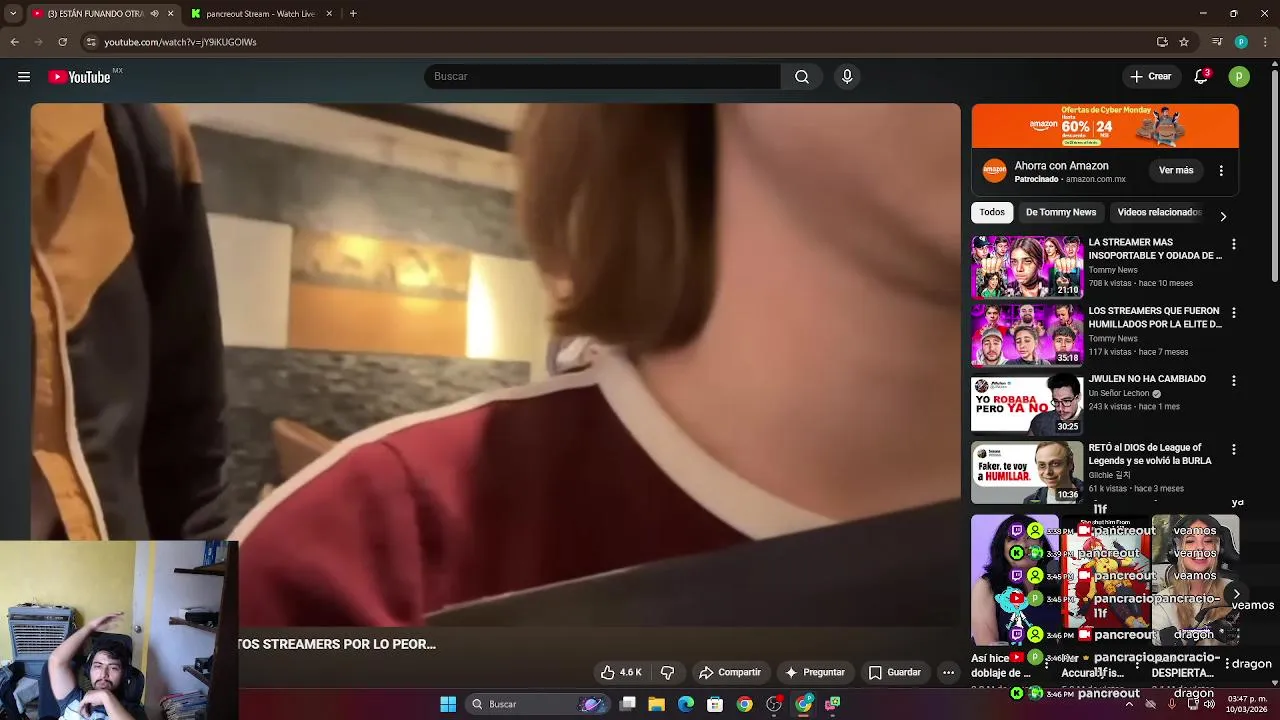The height and width of the screenshot is (720, 1280).
Task: Open Microsoft Store from taskbar
Action: click(715, 704)
